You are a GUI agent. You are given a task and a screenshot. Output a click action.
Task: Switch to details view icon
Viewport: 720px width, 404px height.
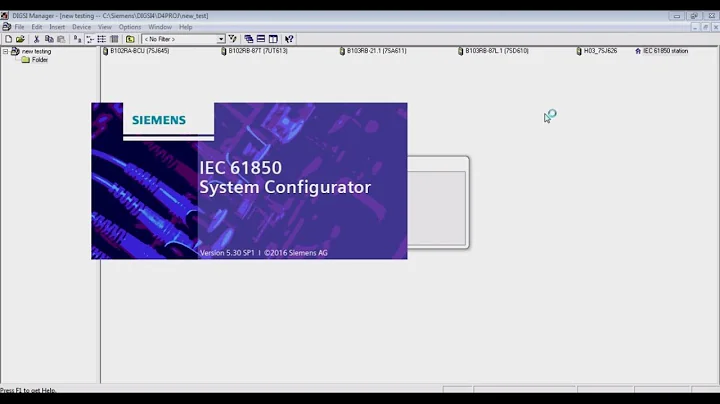pyautogui.click(x=114, y=39)
